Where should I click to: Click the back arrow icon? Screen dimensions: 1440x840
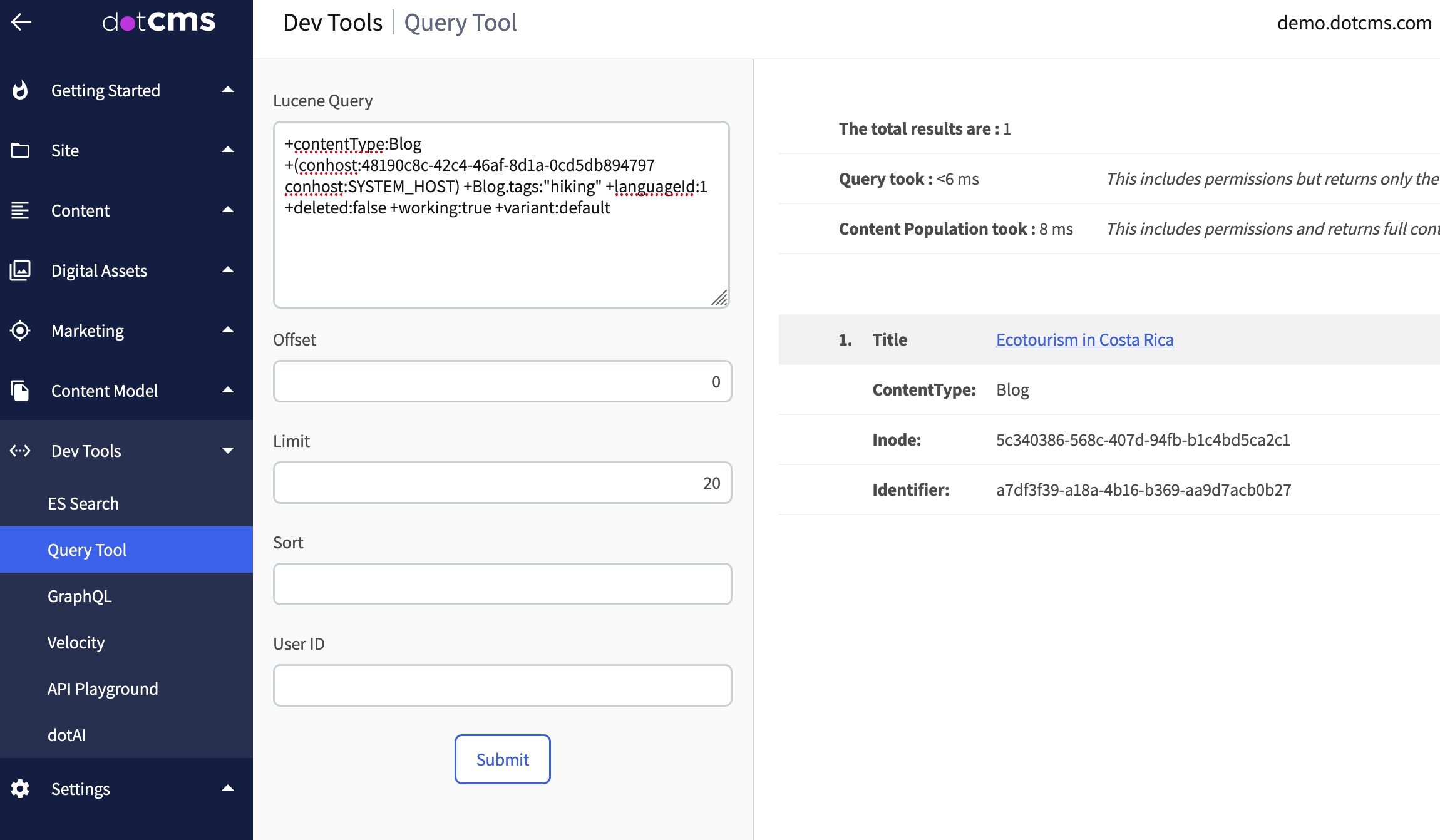[21, 22]
